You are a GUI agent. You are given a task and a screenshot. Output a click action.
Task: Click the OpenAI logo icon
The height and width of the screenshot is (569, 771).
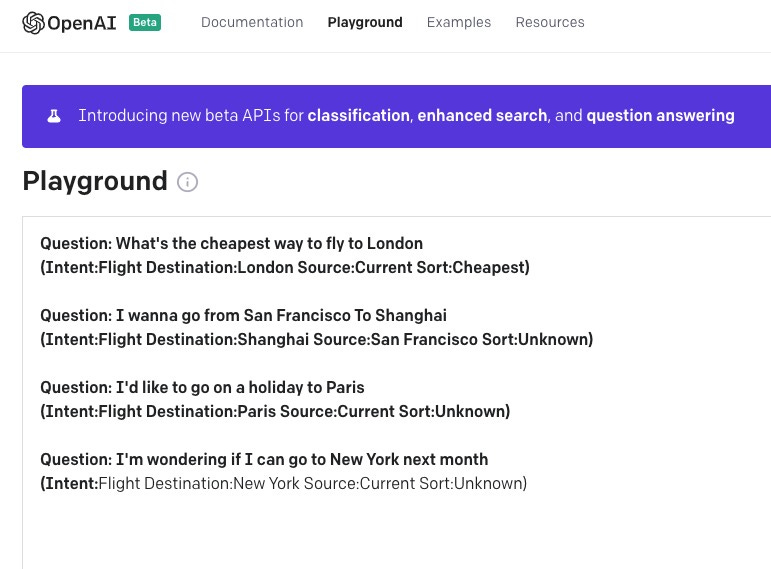click(x=33, y=23)
